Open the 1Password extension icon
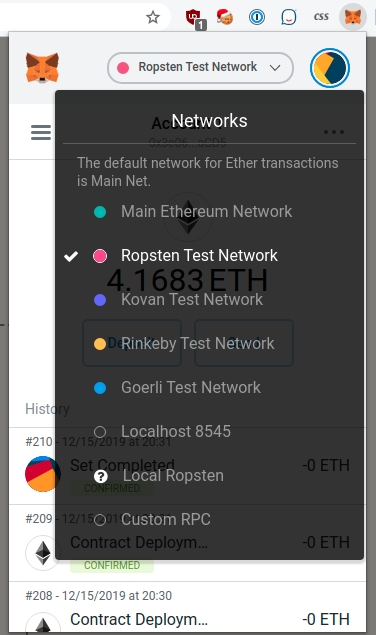The height and width of the screenshot is (635, 376). tap(257, 17)
